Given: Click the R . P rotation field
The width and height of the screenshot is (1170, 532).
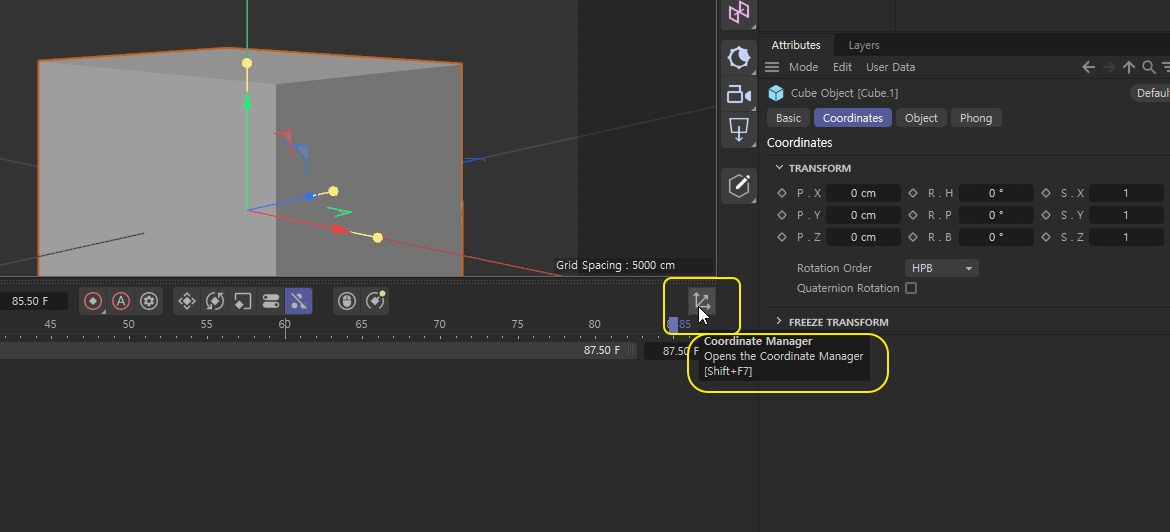Looking at the screenshot, I should (996, 215).
